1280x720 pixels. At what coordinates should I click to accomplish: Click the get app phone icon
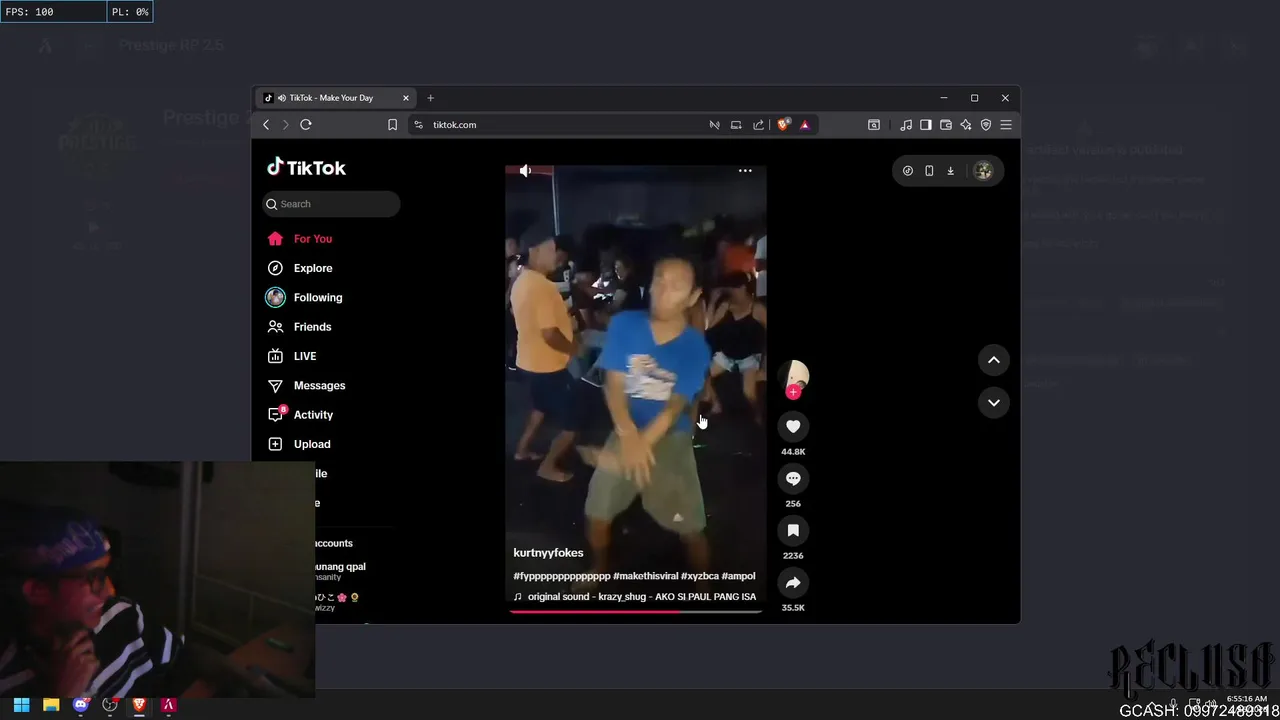[x=929, y=171]
